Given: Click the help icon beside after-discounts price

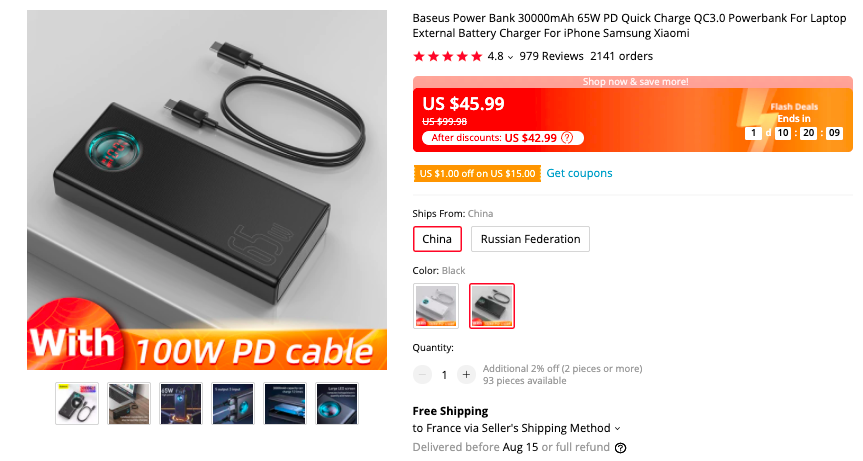Looking at the screenshot, I should click(x=567, y=138).
